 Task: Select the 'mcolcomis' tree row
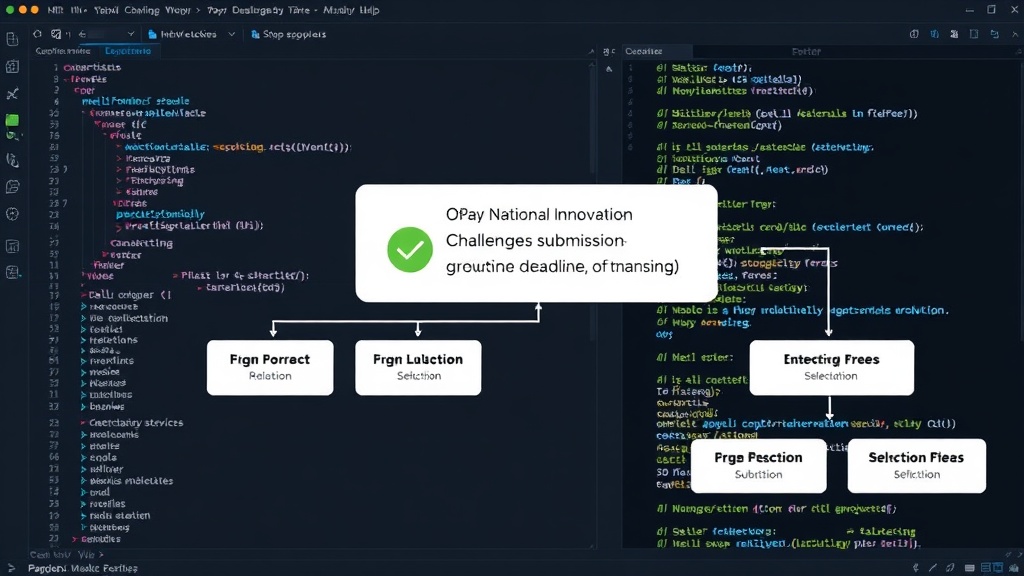tap(114, 434)
